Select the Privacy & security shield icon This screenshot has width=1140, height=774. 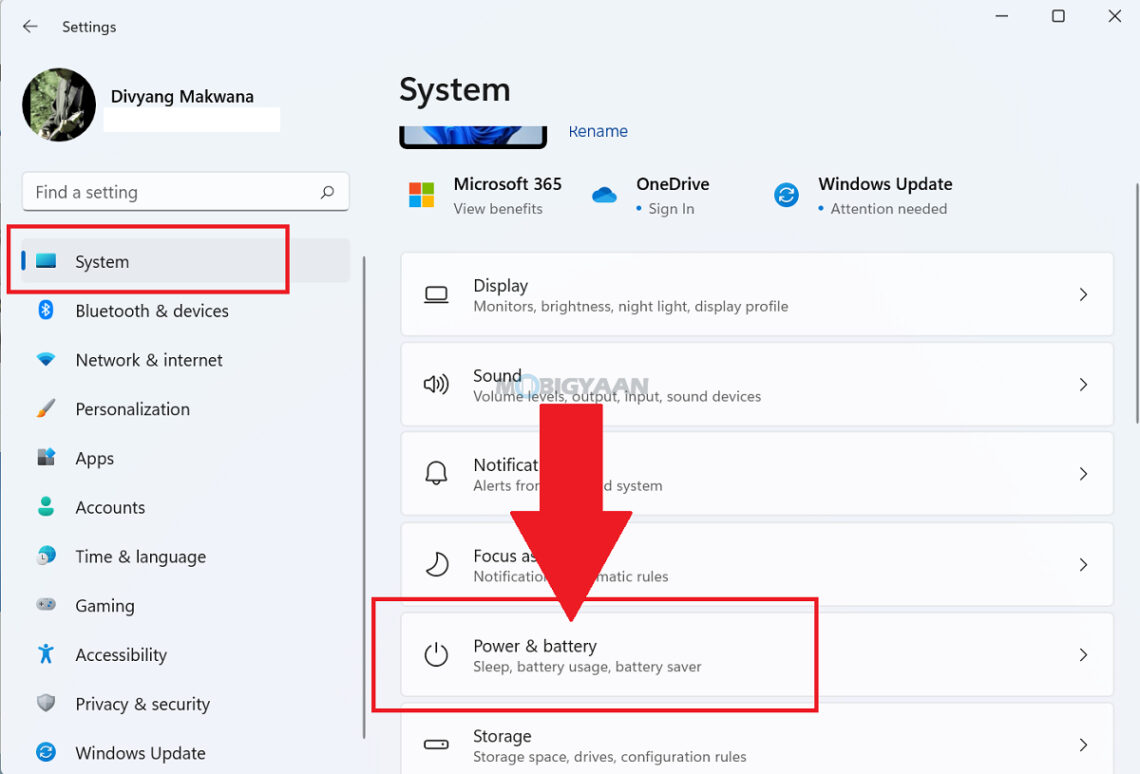tap(46, 703)
